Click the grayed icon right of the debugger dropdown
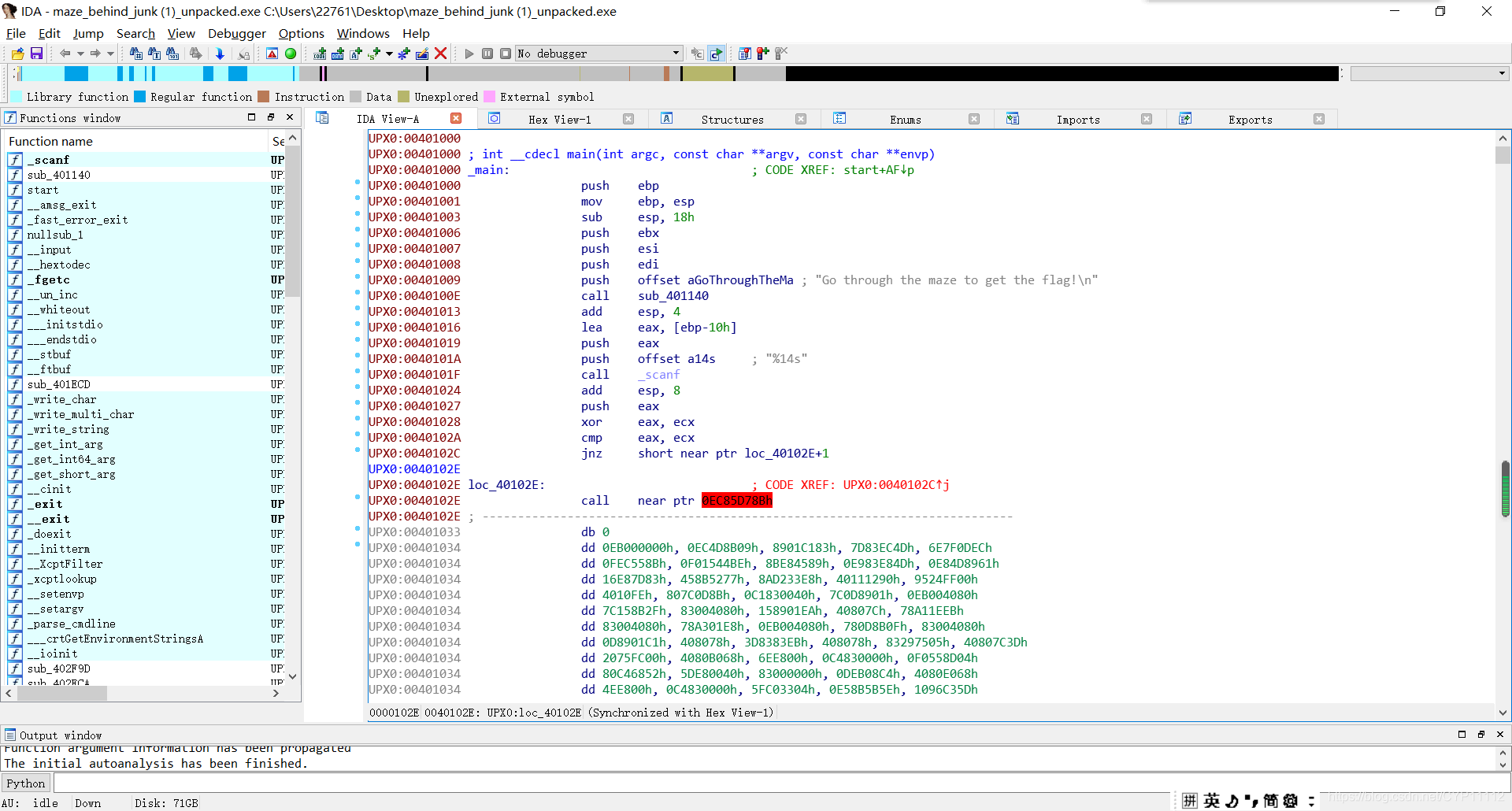This screenshot has width=1512, height=811. 697,54
